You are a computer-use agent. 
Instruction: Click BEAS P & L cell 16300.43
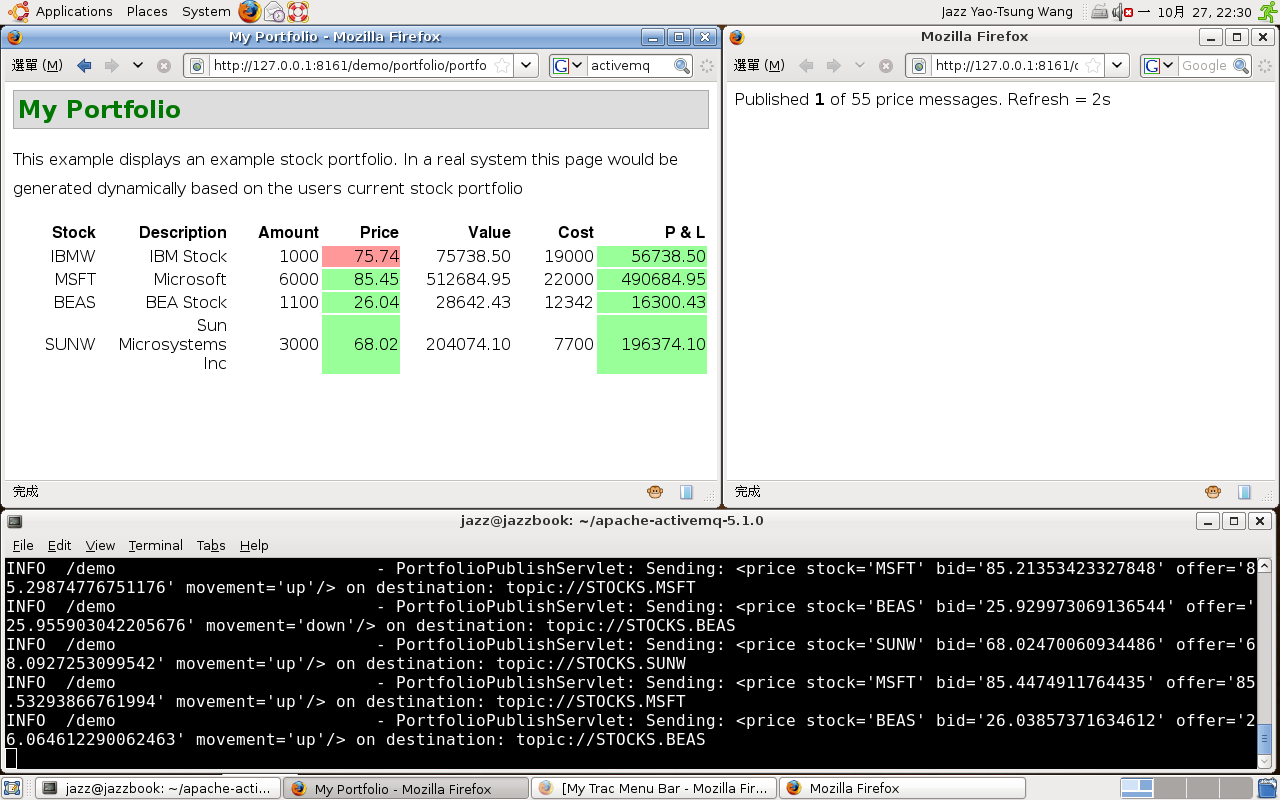(x=652, y=302)
